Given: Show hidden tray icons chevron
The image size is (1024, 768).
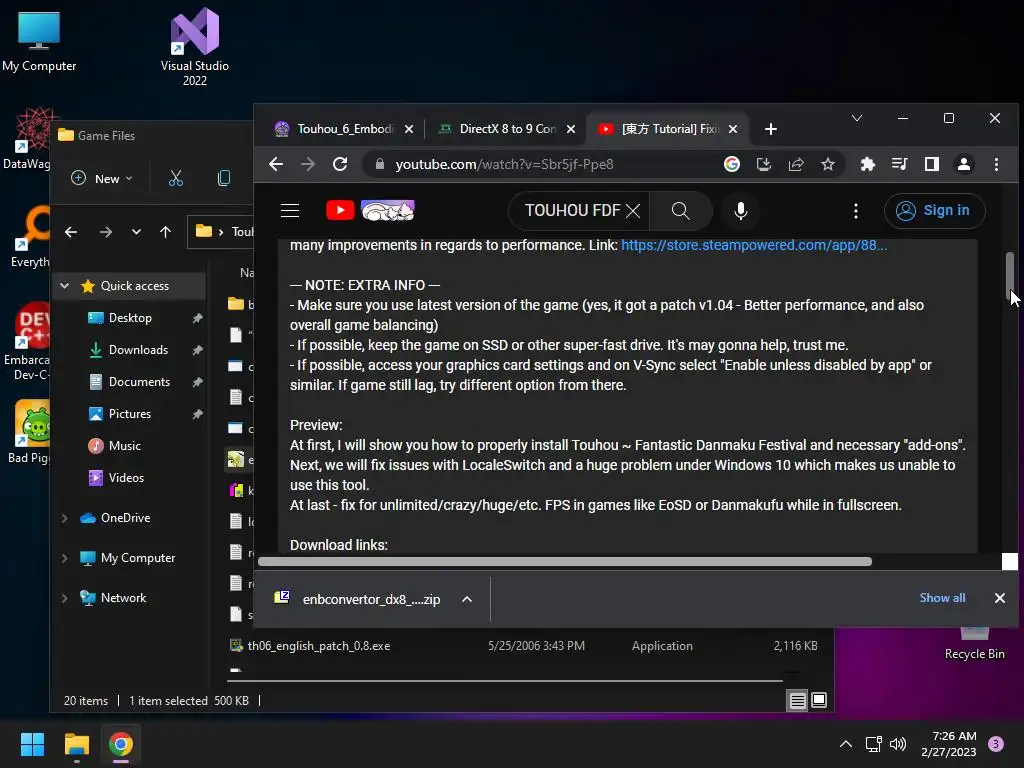Looking at the screenshot, I should [x=846, y=744].
